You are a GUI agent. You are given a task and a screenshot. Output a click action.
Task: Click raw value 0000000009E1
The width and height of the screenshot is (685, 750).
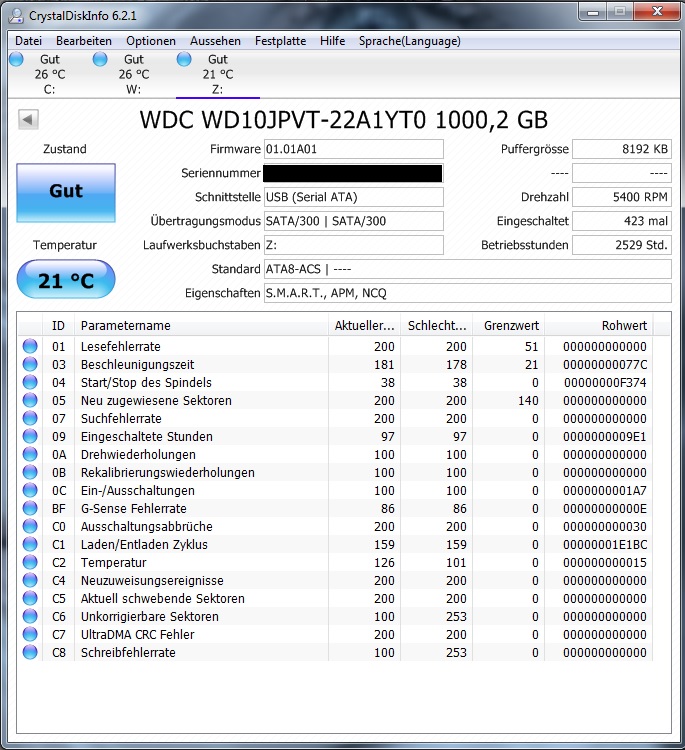[605, 437]
